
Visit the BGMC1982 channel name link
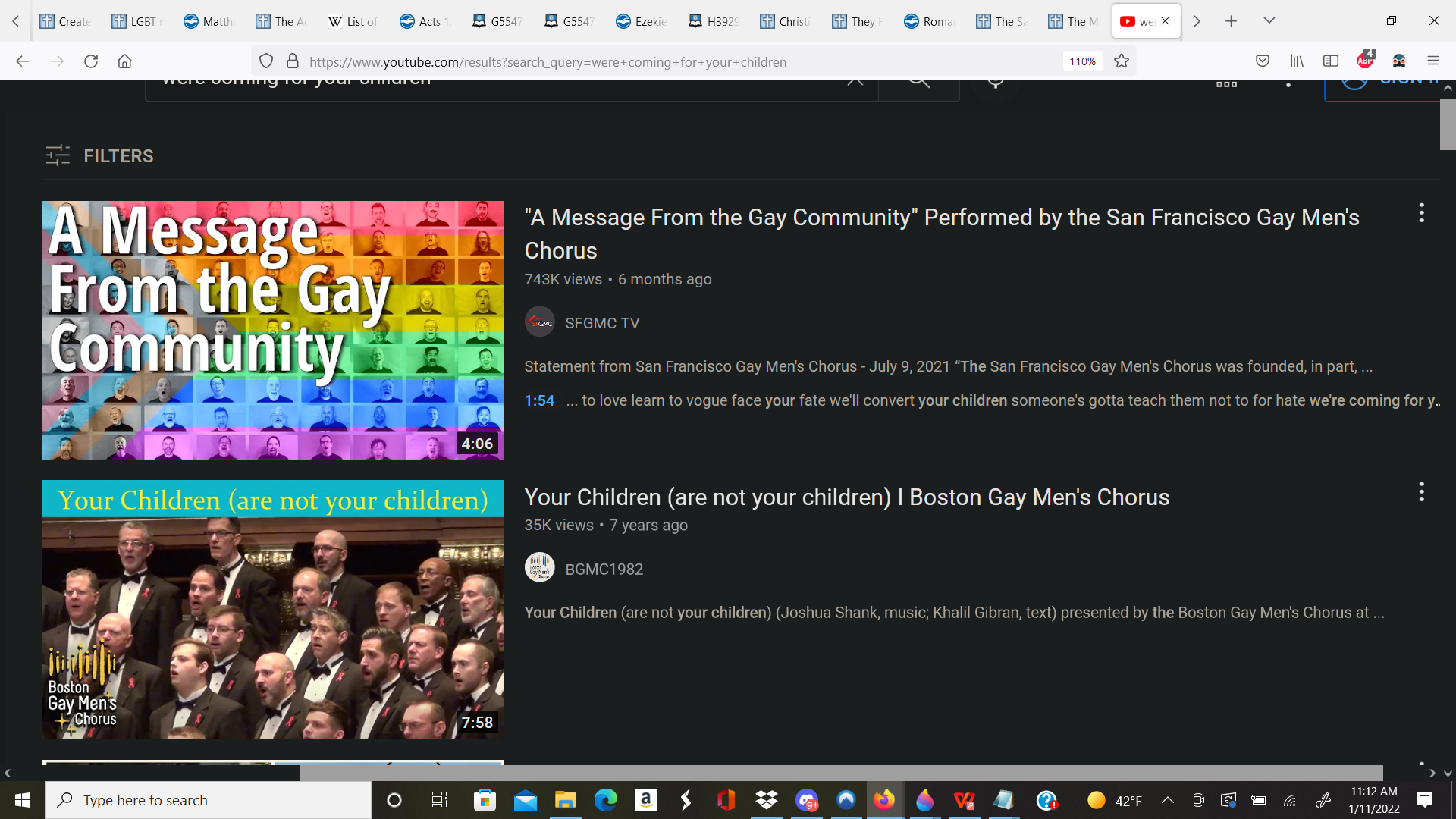(x=604, y=569)
